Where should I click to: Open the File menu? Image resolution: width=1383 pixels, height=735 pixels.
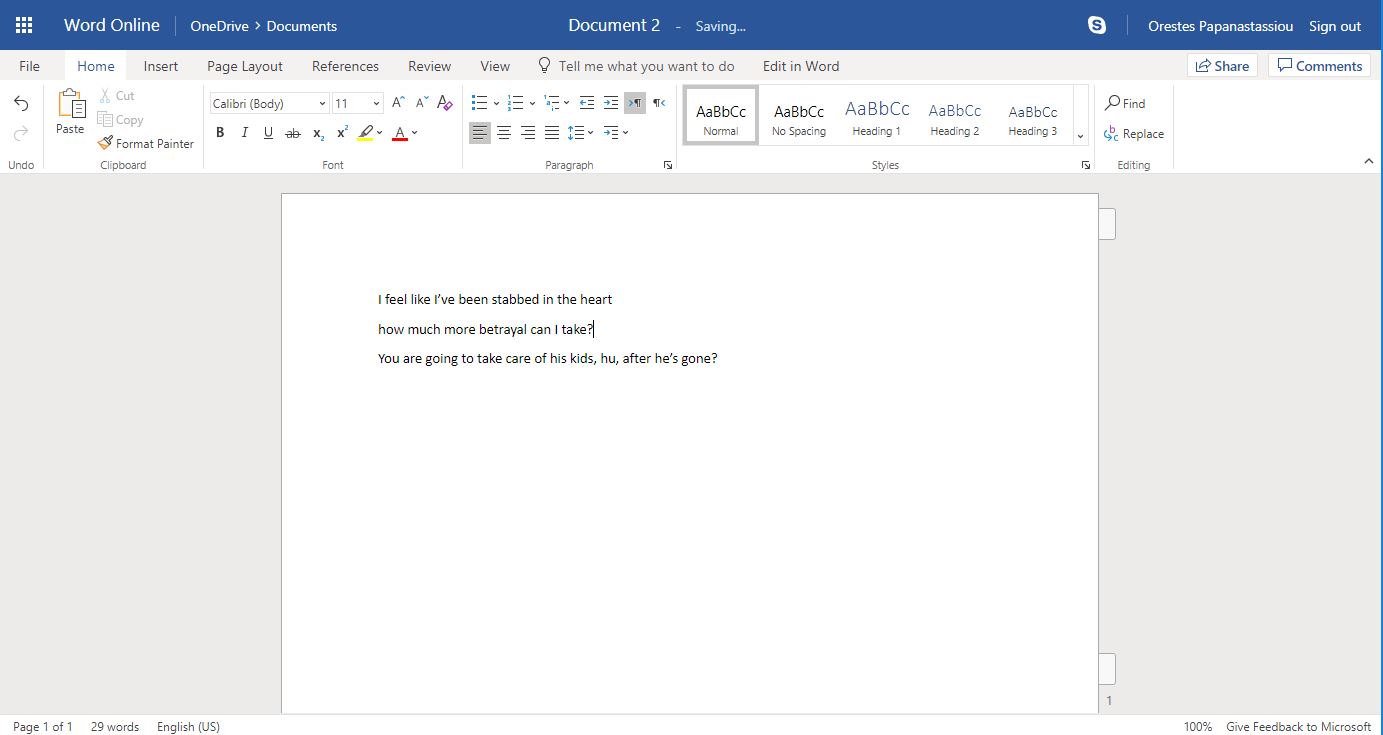pyautogui.click(x=30, y=66)
